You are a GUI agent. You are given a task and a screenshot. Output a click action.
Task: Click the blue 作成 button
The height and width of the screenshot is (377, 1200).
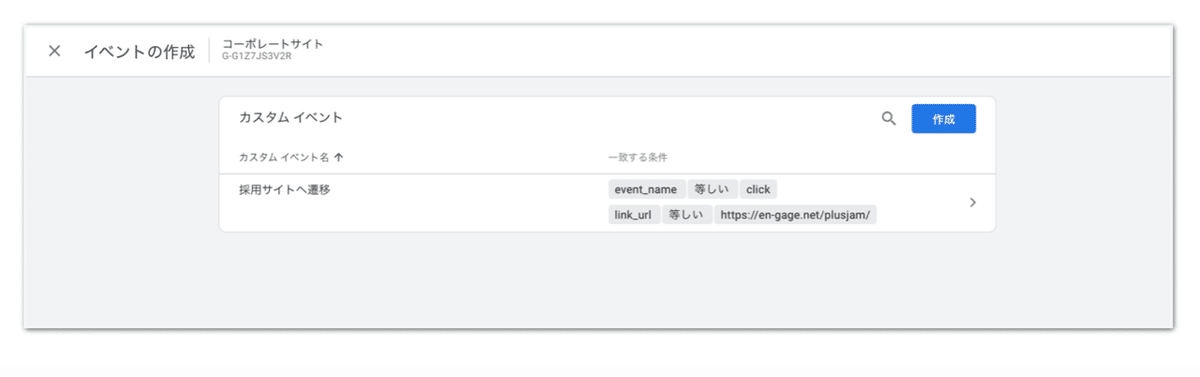943,119
